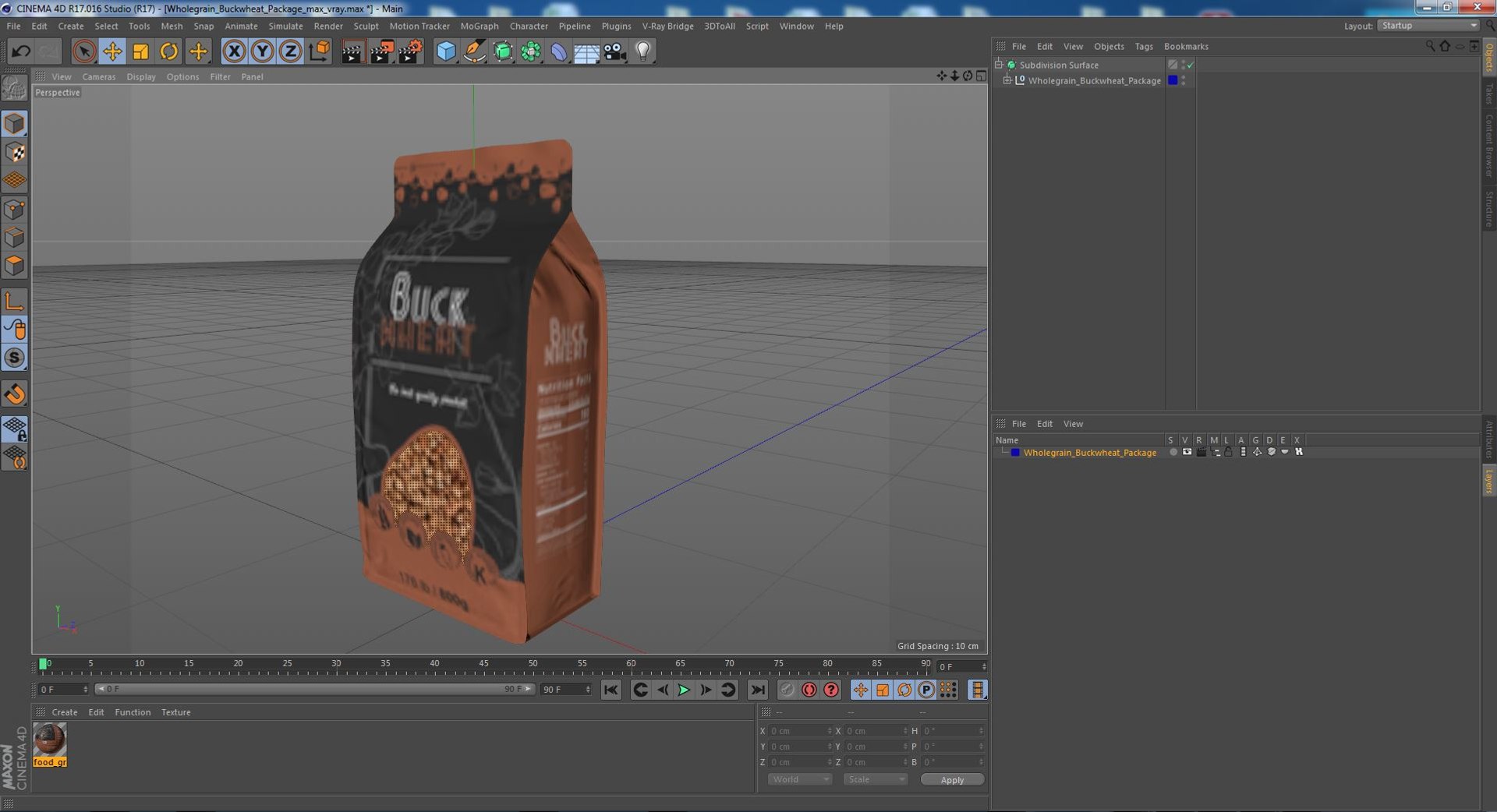Switch to Model mode icon
Viewport: 1497px width, 812px height.
pos(15,124)
